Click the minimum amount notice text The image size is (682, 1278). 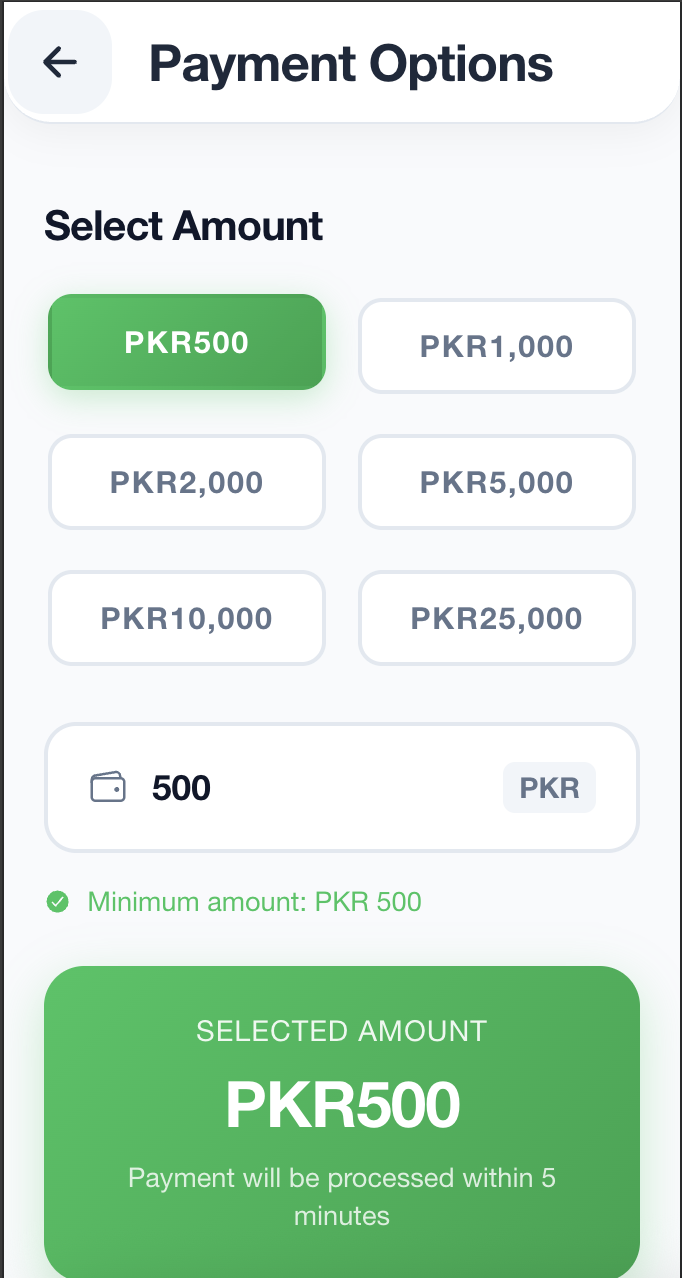coord(254,901)
